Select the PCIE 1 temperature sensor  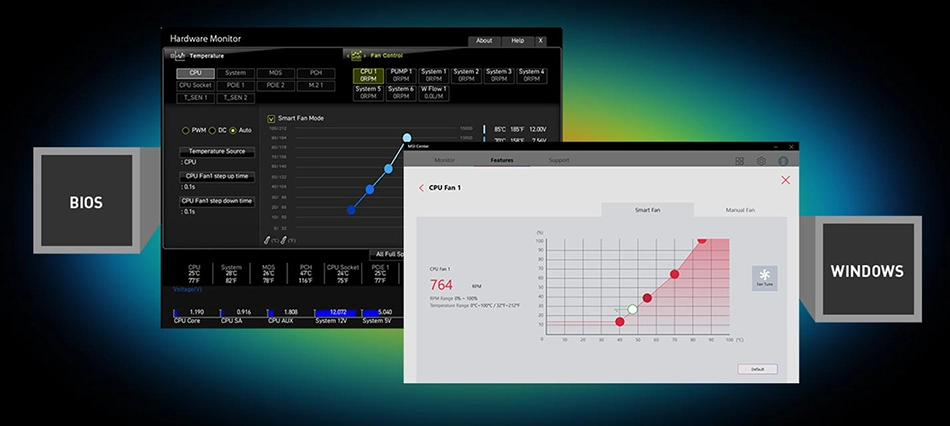(x=236, y=85)
